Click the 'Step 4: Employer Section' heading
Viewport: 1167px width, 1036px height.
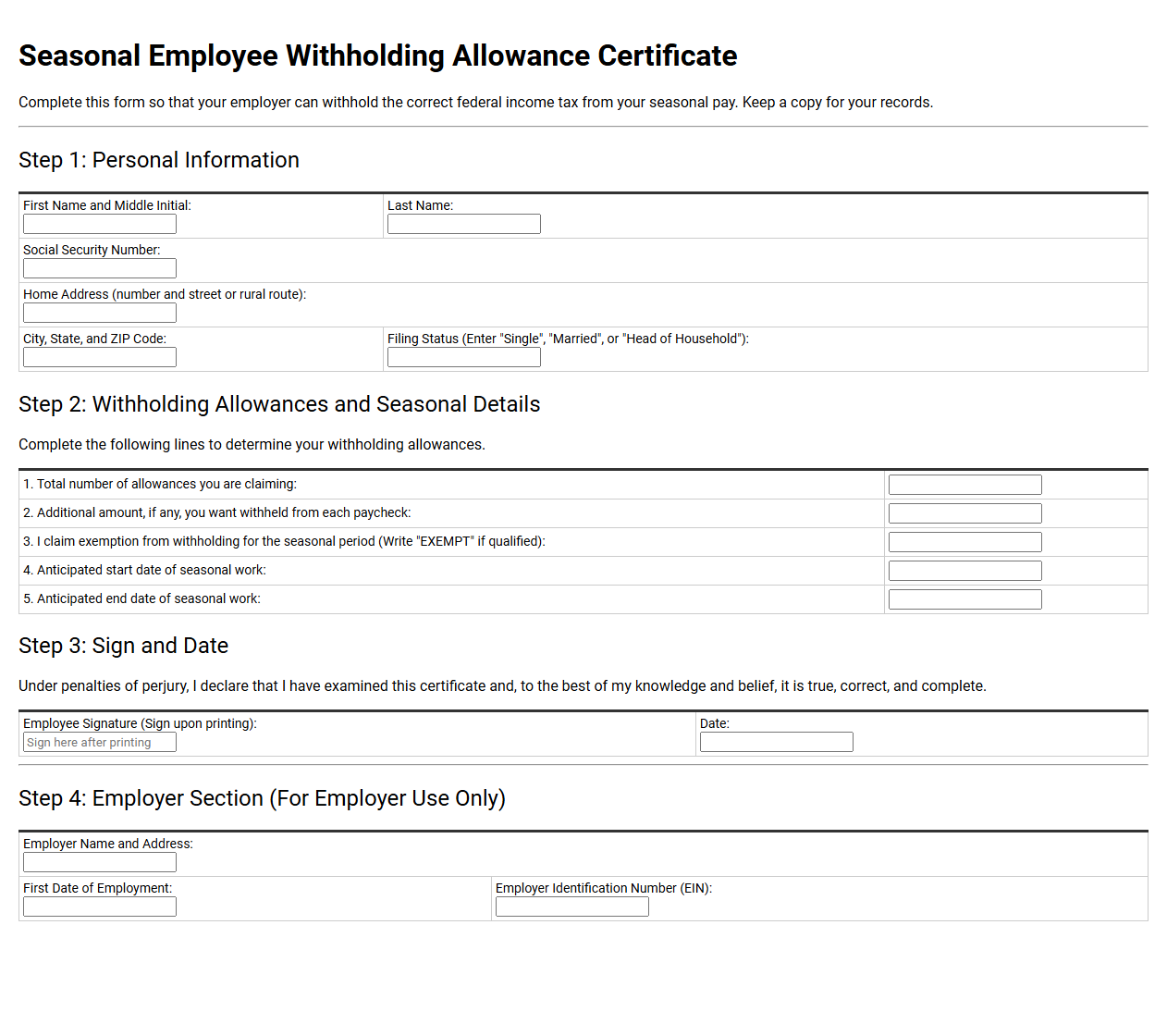coord(263,798)
